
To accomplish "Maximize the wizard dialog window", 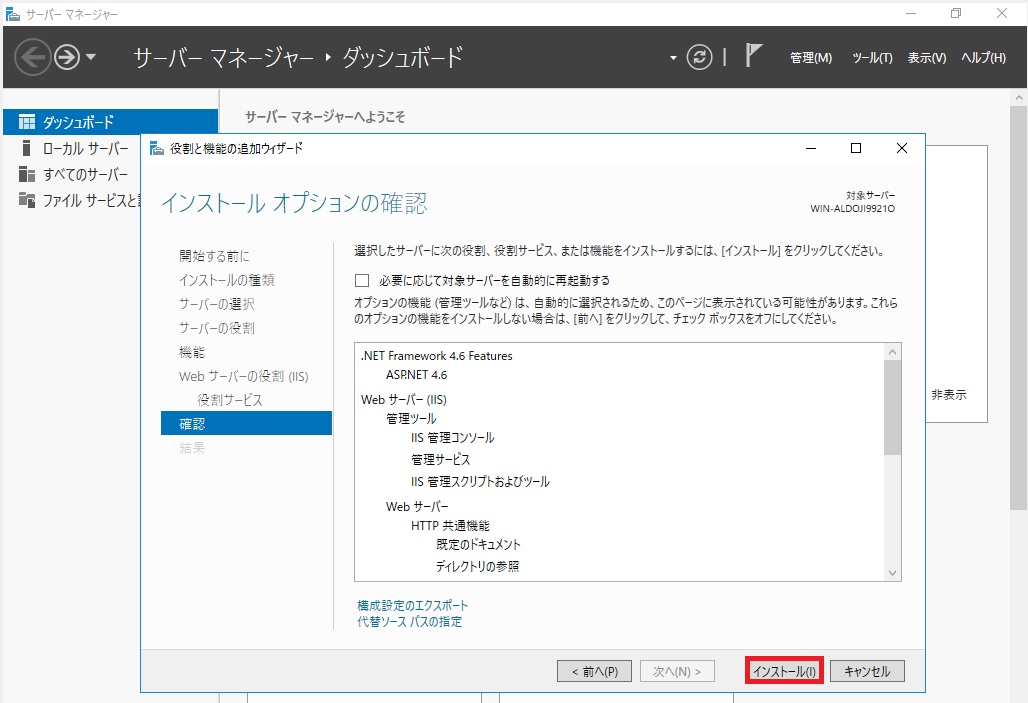I will pyautogui.click(x=856, y=148).
